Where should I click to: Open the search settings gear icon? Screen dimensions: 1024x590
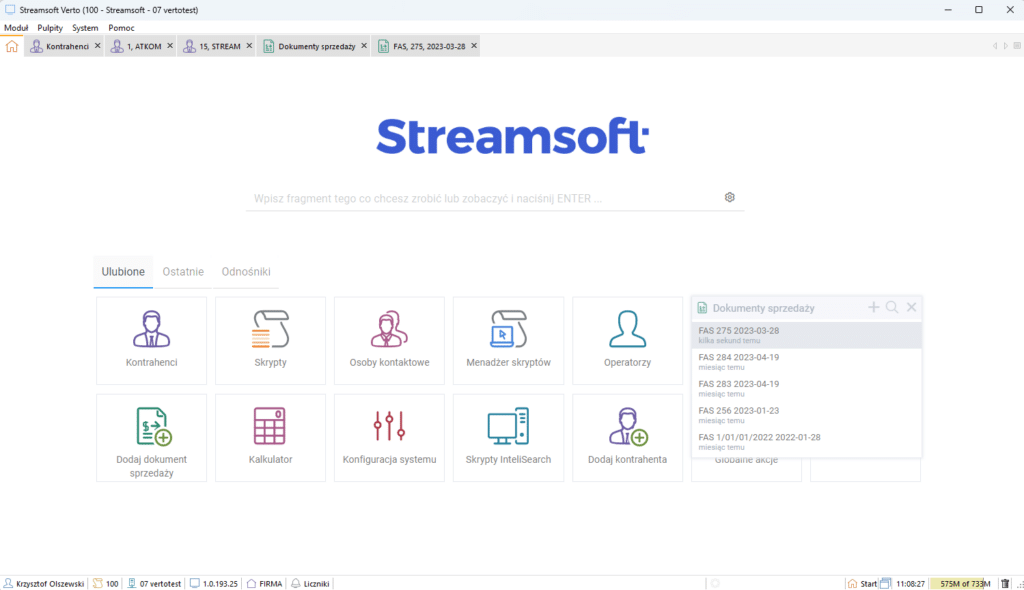[729, 197]
